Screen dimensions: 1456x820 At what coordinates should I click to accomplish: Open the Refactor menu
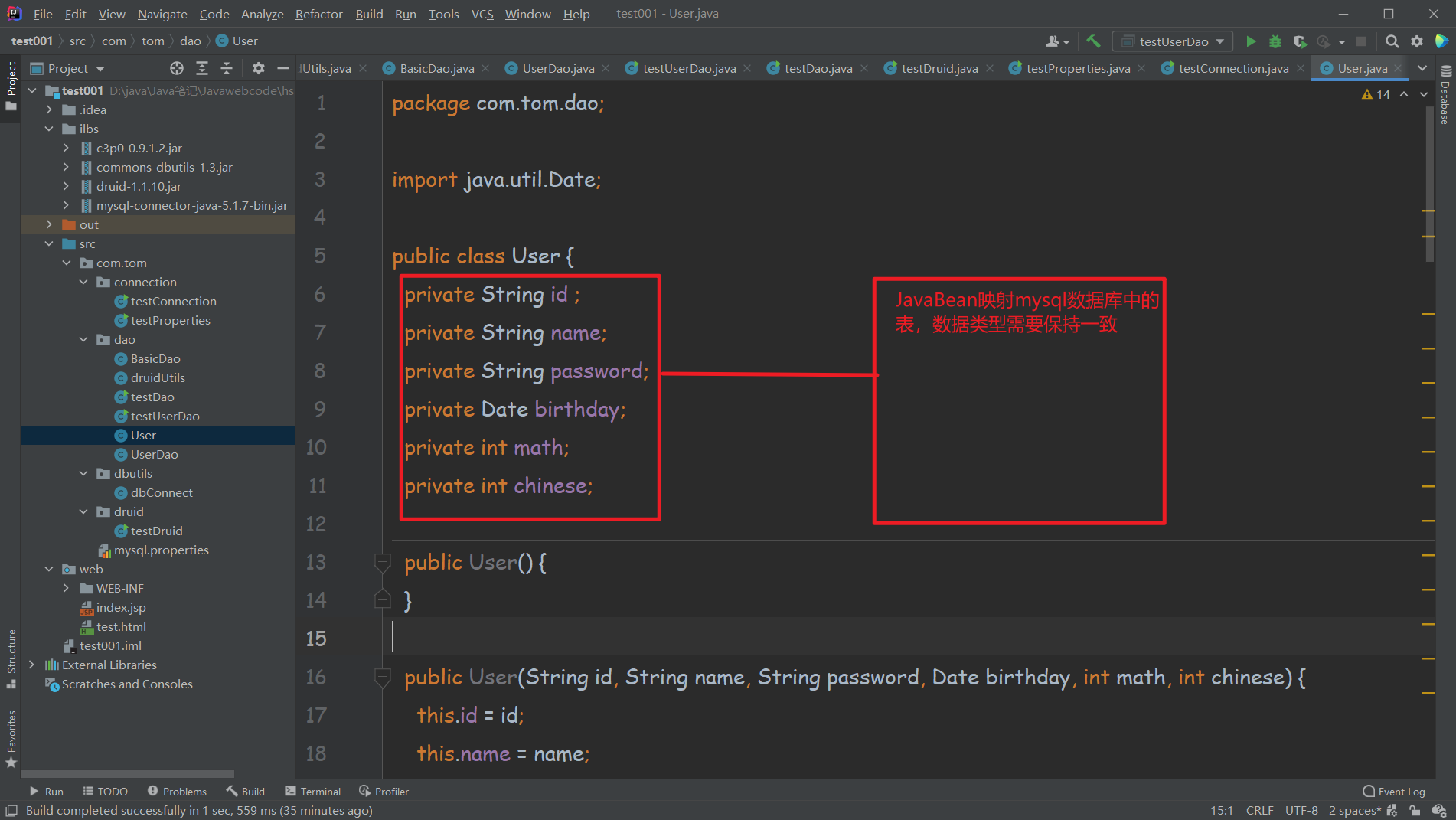tap(318, 14)
